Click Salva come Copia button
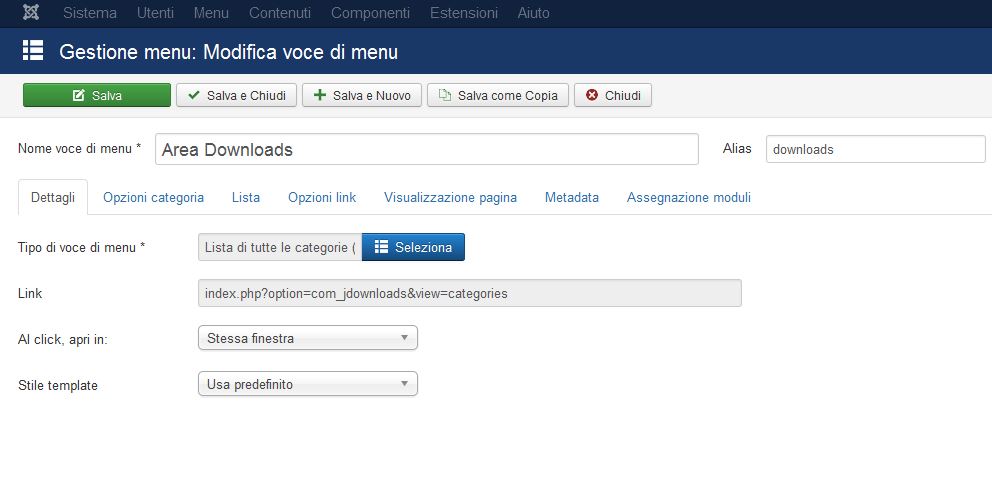This screenshot has width=992, height=479. coord(498,95)
